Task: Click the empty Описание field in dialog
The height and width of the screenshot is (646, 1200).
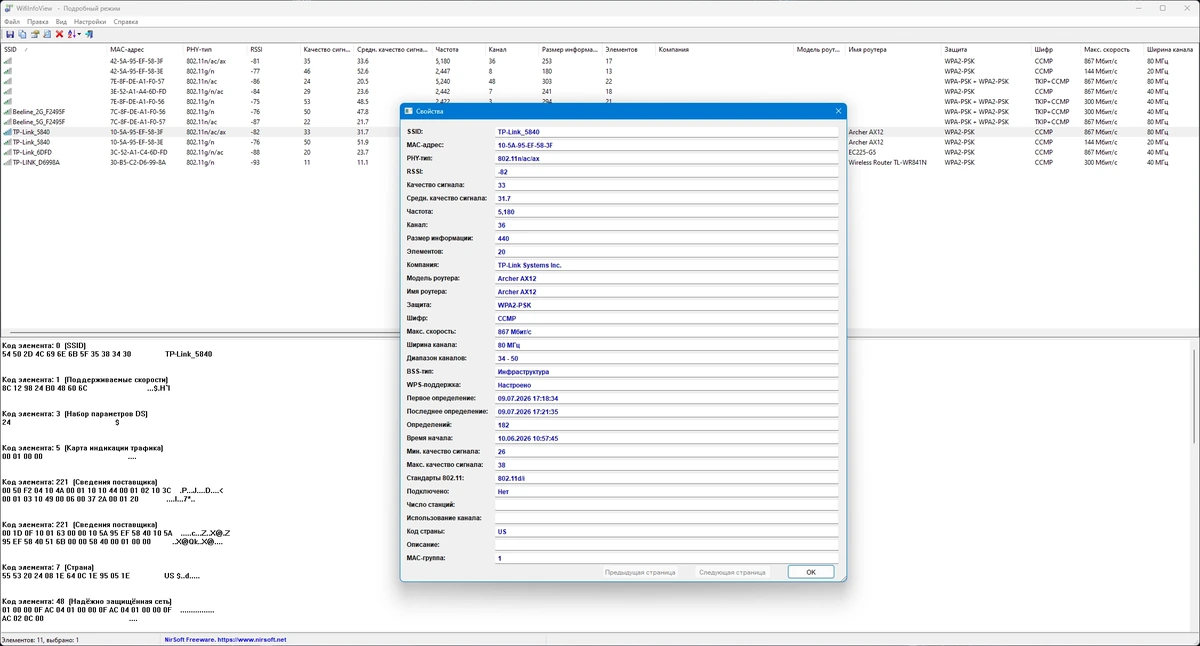Action: point(666,544)
